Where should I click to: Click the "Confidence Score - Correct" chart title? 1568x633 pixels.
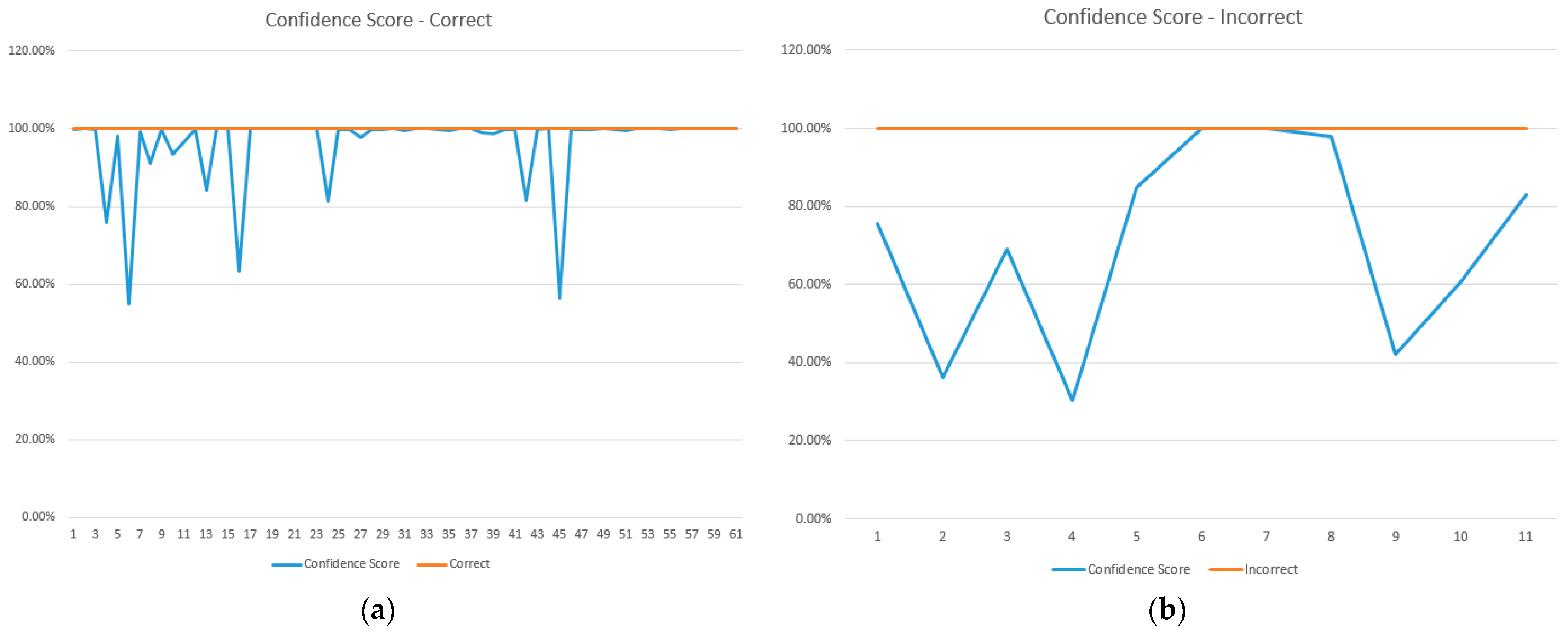click(378, 20)
